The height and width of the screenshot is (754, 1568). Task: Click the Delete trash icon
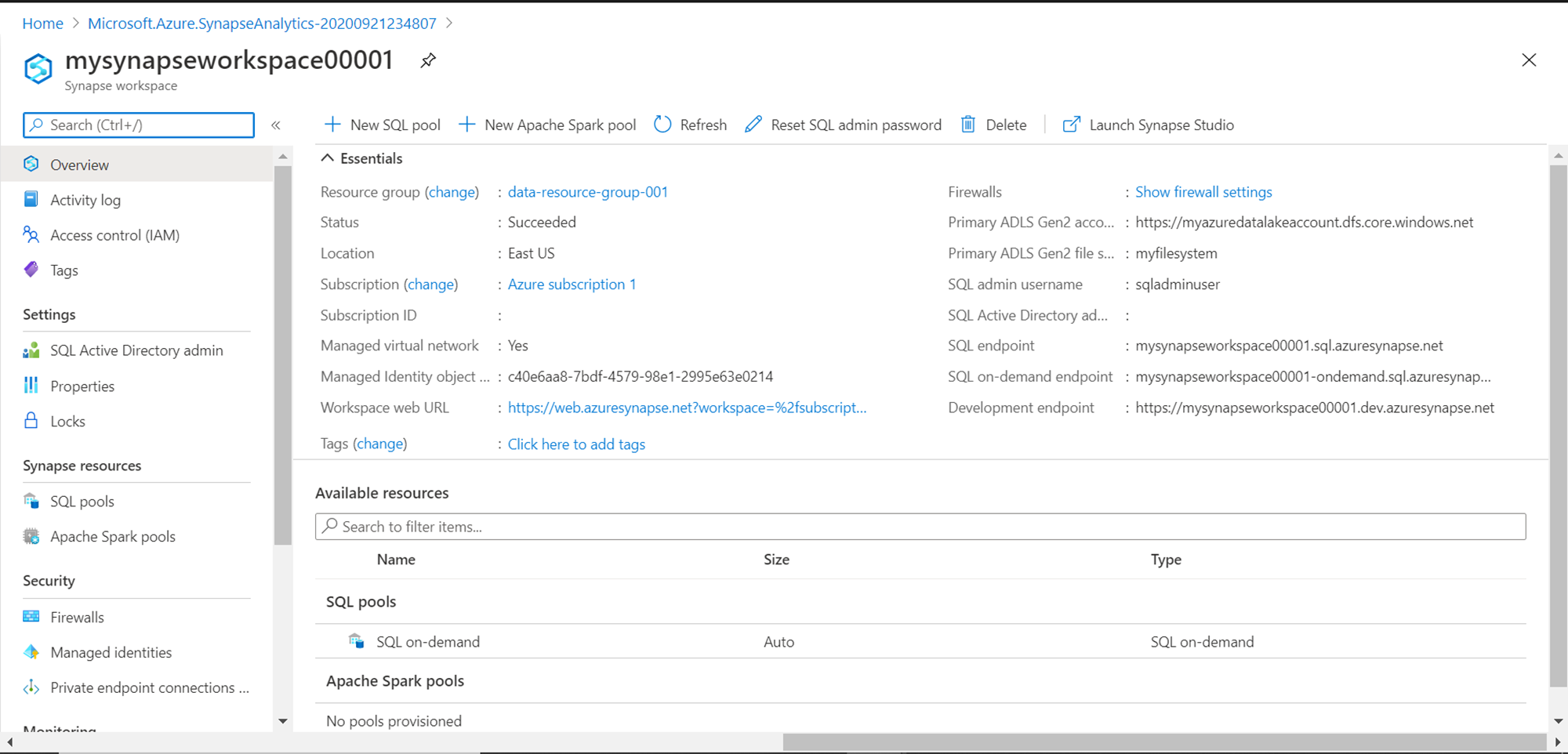coord(969,125)
